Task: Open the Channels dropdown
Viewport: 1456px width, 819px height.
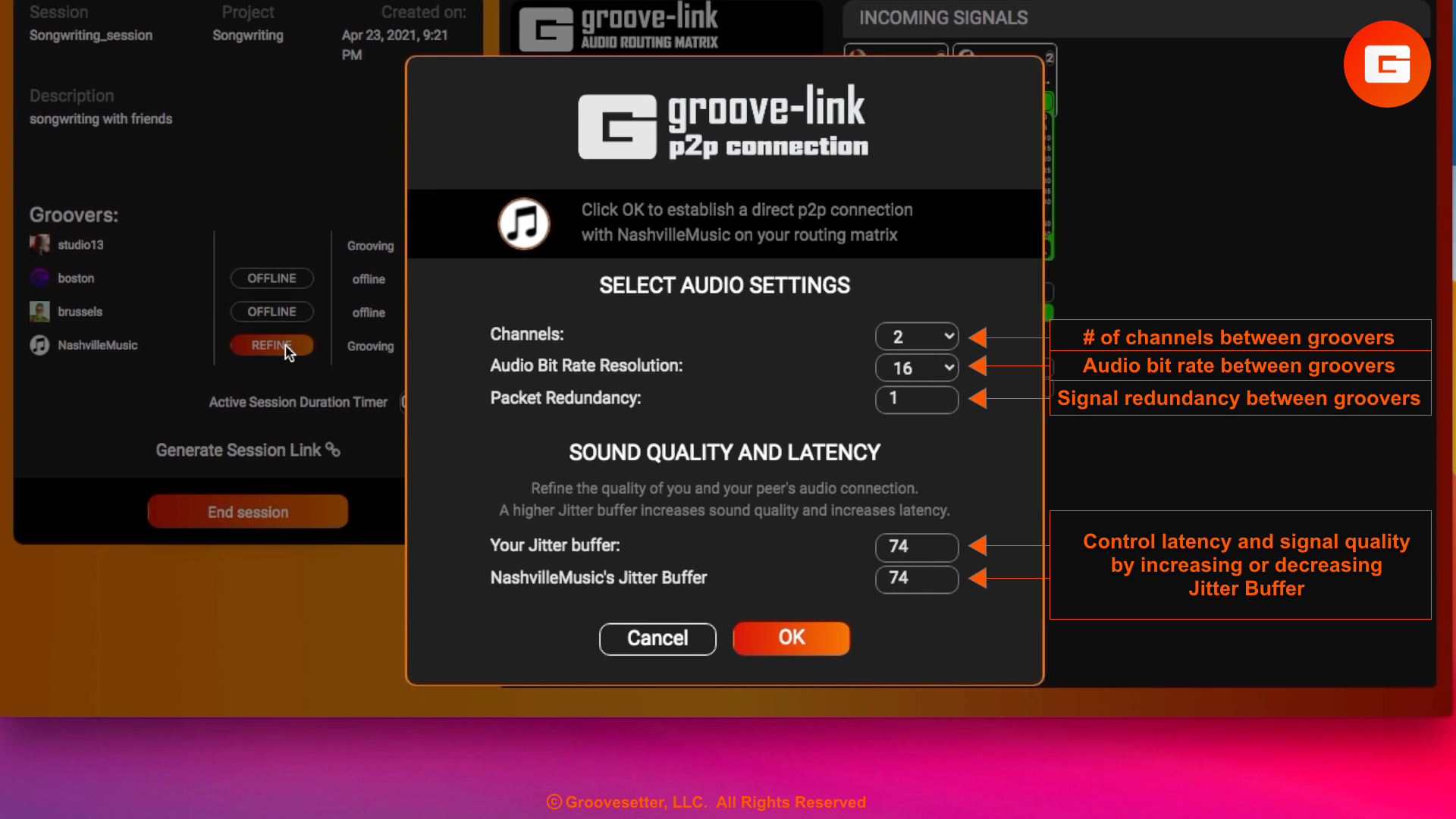Action: (x=916, y=337)
